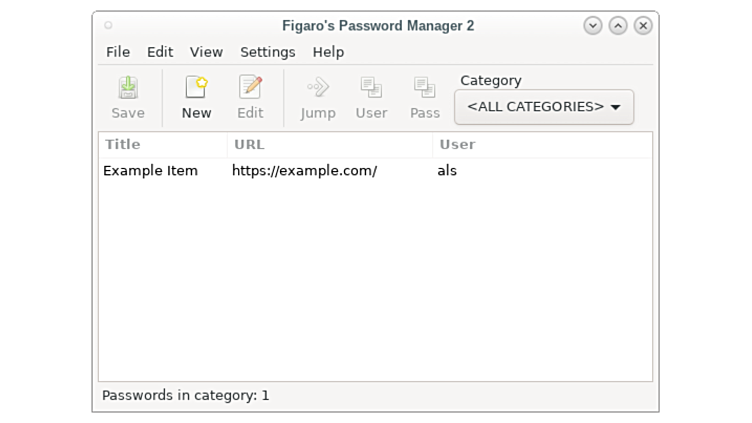This screenshot has height=423, width=752.
Task: Click the Jump to URL icon
Action: pos(318,98)
